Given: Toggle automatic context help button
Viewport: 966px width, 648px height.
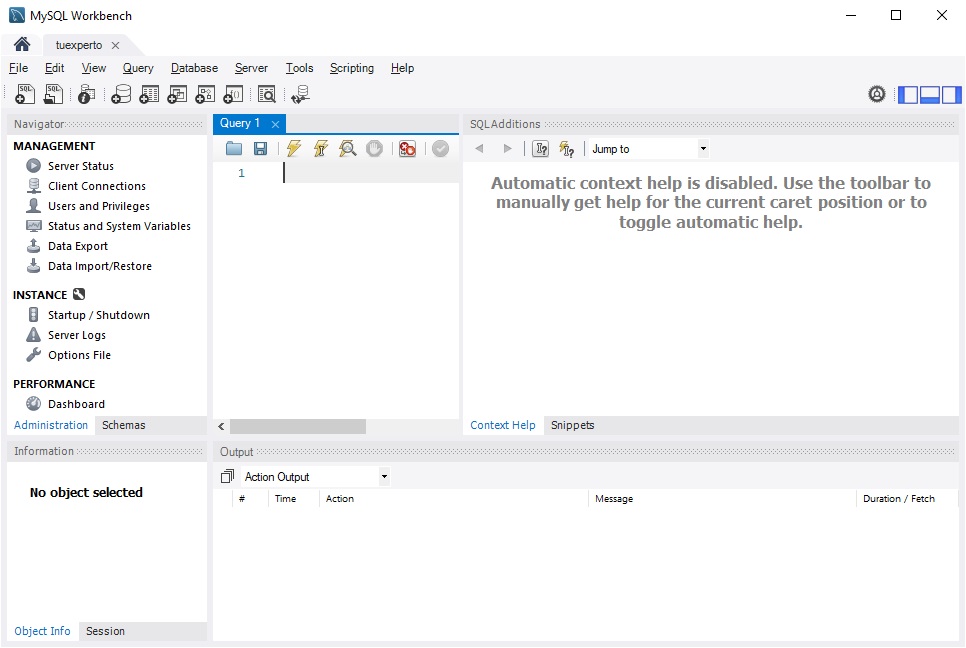Looking at the screenshot, I should point(567,149).
